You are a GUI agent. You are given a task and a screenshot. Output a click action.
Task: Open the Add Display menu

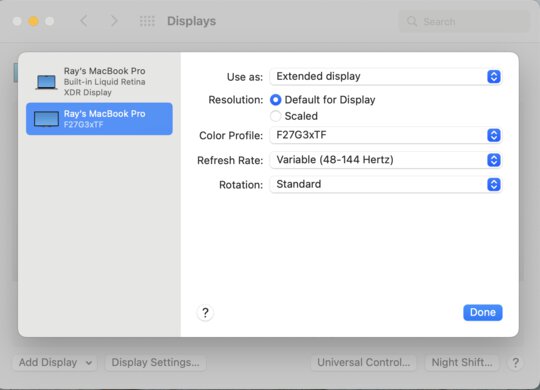[55, 362]
